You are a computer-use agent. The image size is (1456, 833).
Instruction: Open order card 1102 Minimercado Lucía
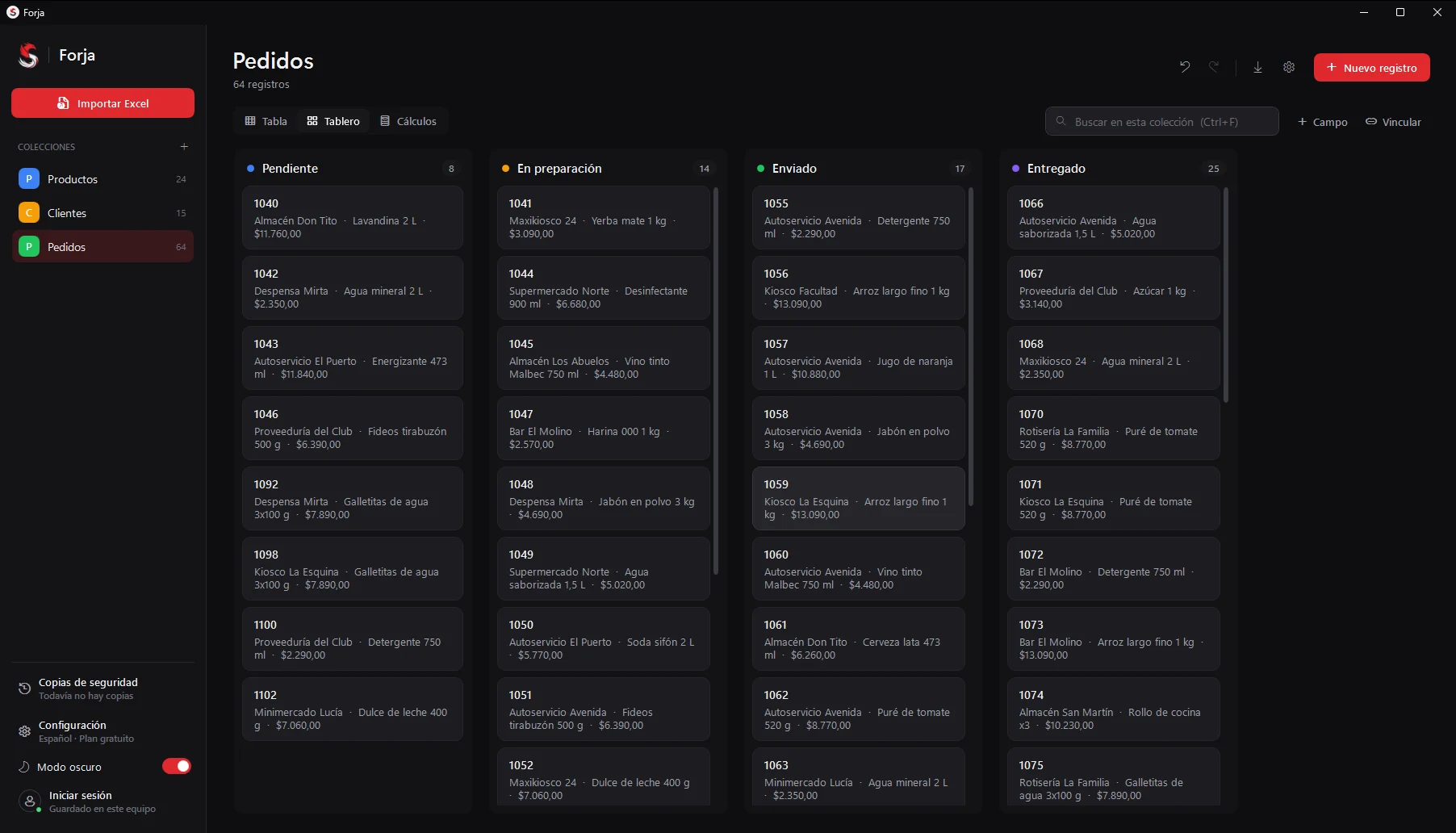[353, 710]
